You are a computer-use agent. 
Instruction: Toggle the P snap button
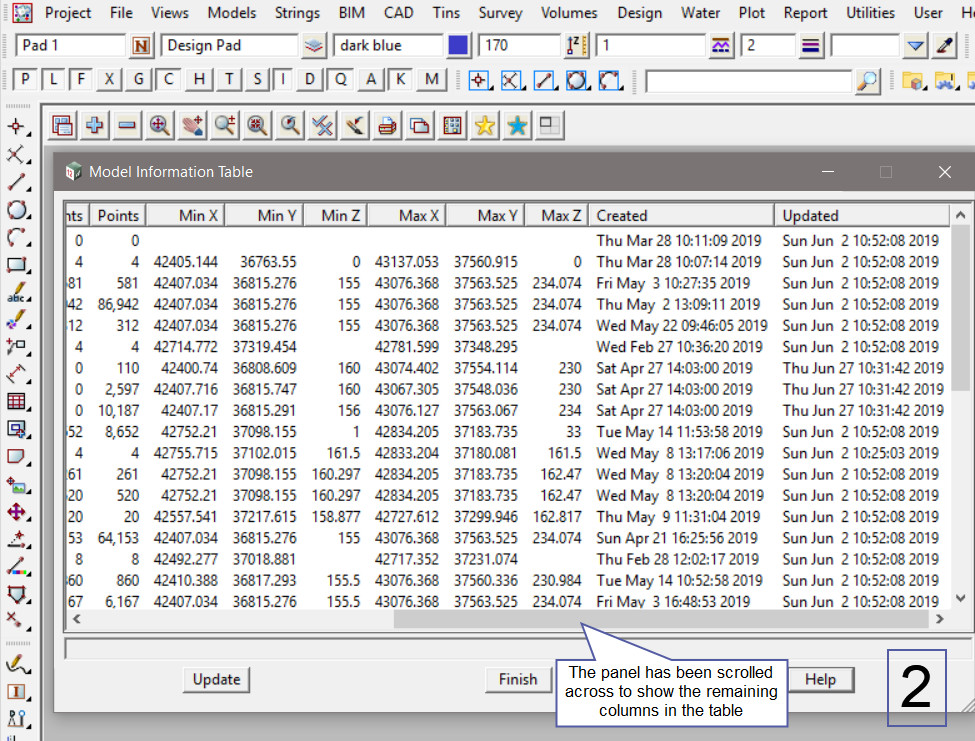pyautogui.click(x=25, y=80)
